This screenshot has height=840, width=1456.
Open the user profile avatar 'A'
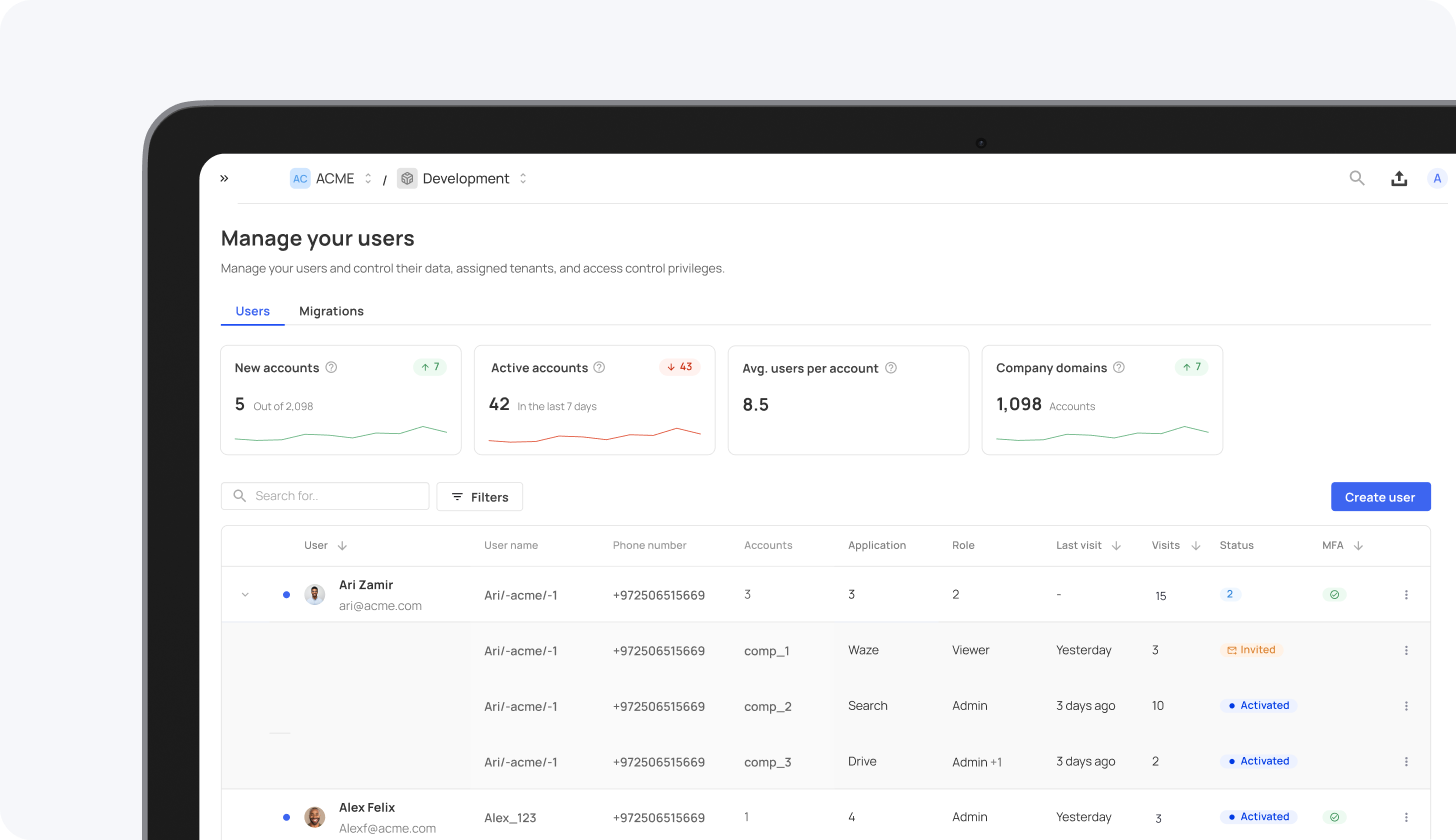(1437, 178)
